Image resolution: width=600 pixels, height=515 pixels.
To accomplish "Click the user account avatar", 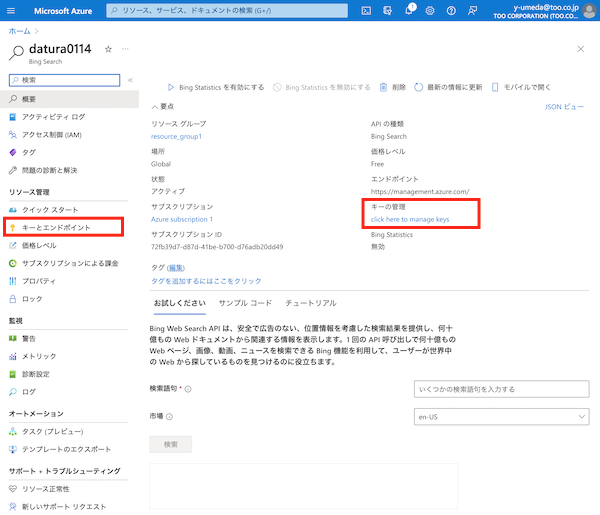I will pyautogui.click(x=589, y=11).
